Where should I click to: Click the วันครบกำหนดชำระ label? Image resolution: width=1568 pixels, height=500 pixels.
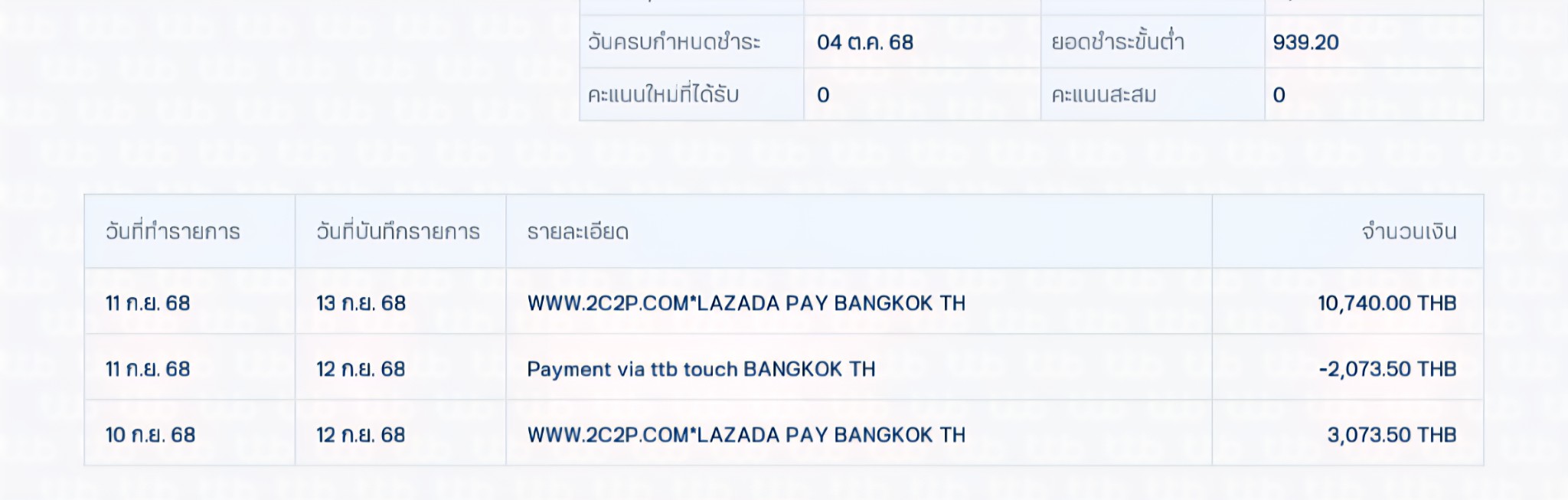tap(674, 42)
